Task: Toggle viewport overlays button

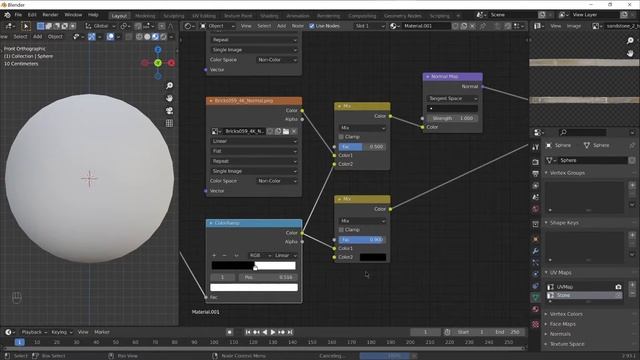Action: pos(110,37)
